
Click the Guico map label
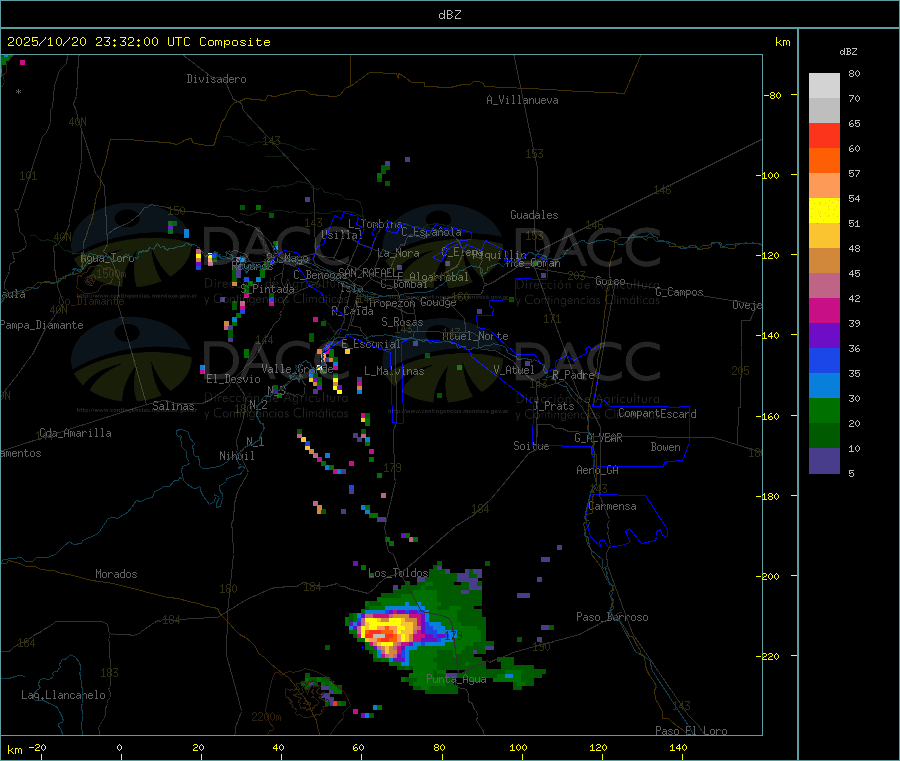coord(610,281)
